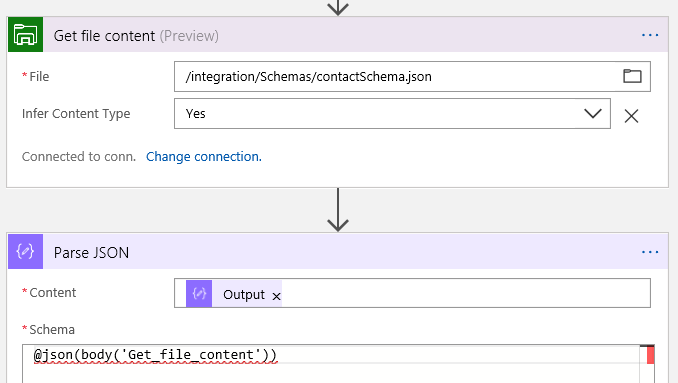678x383 pixels.
Task: Click the arrow between the two actions
Action: (338, 210)
